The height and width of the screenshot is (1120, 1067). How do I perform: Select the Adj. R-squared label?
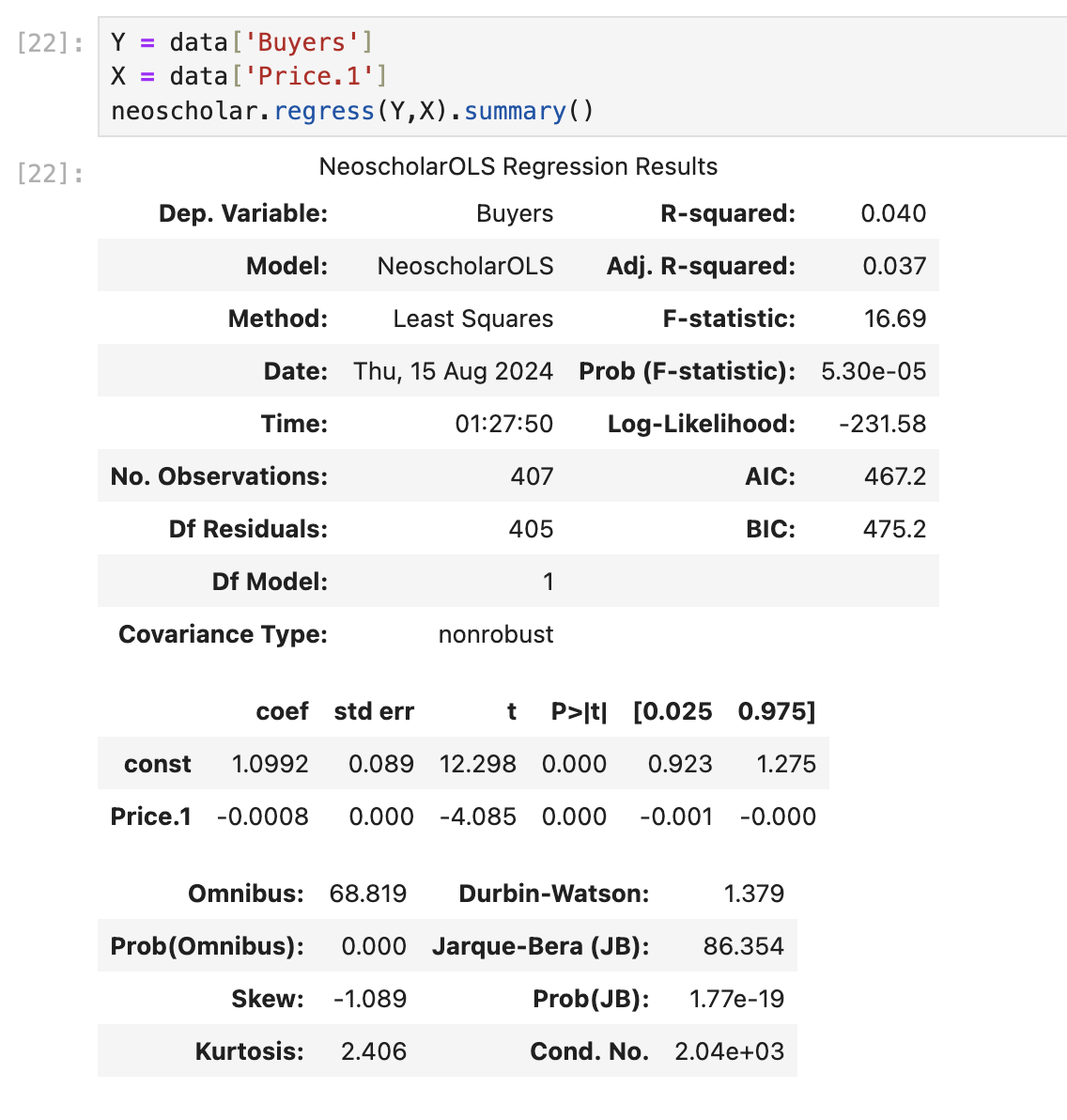click(700, 266)
